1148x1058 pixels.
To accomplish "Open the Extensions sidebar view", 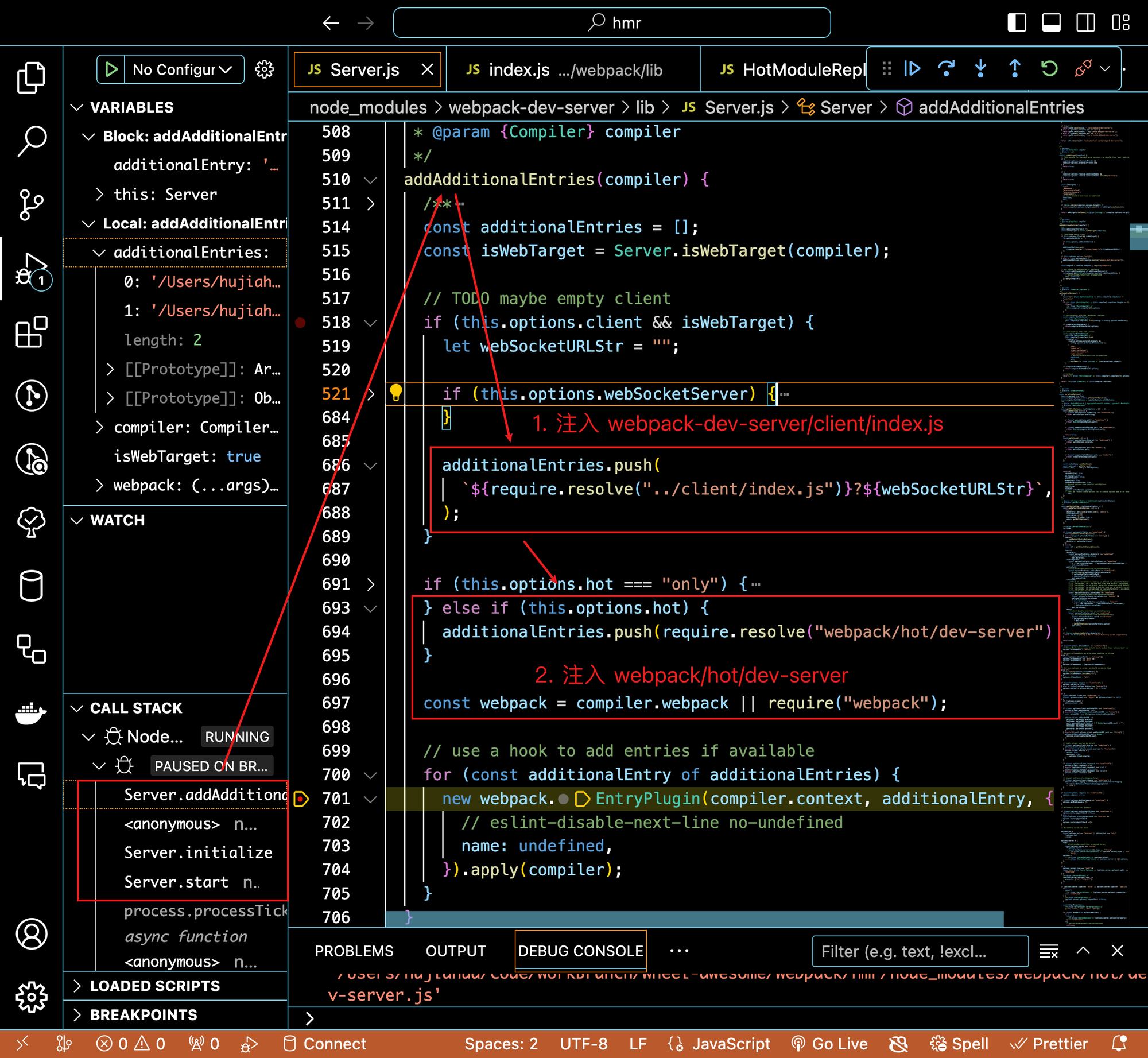I will click(31, 332).
